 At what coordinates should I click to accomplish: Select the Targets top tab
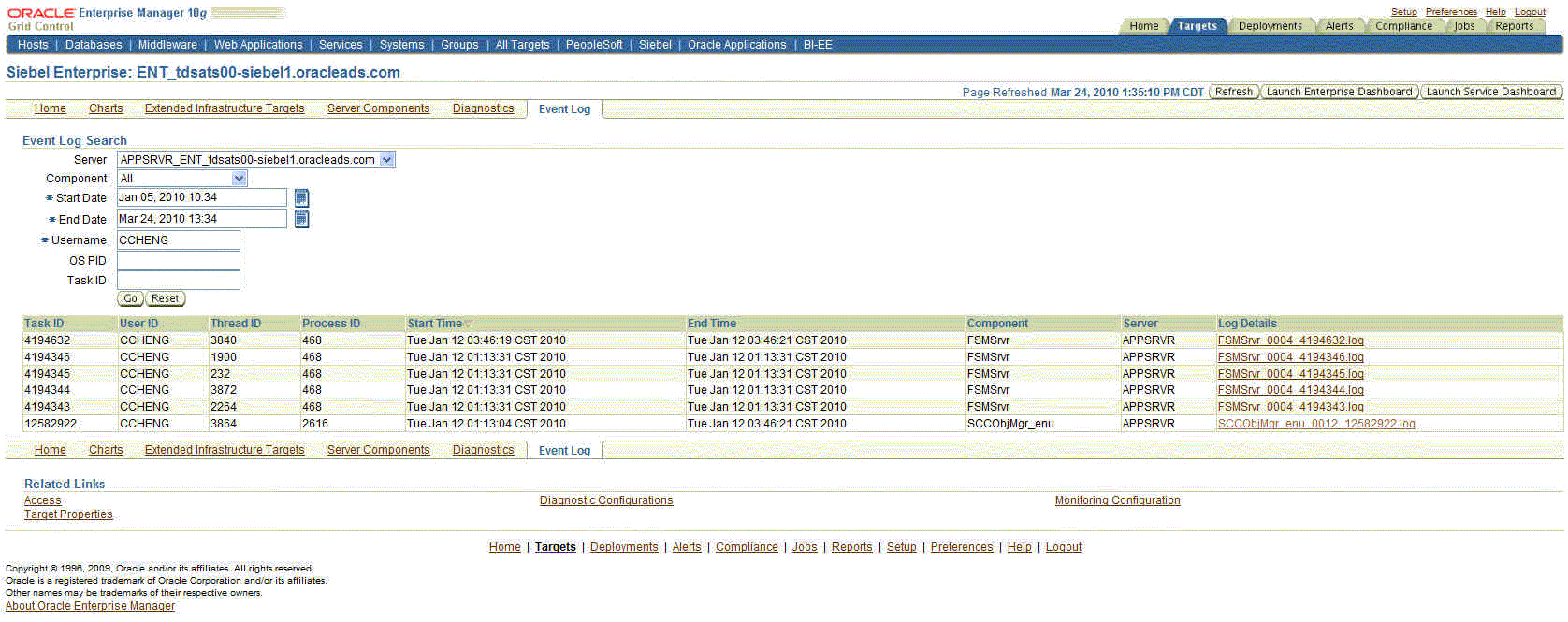pyautogui.click(x=1197, y=26)
